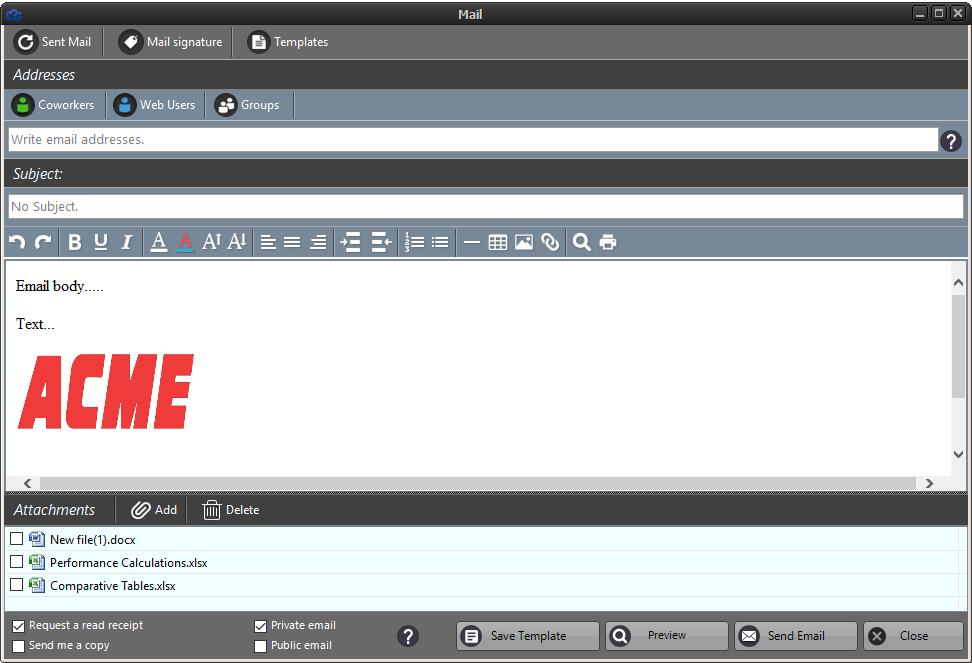Screen dimensions: 972x663
Task: Toggle bold formatting
Action: (x=74, y=242)
